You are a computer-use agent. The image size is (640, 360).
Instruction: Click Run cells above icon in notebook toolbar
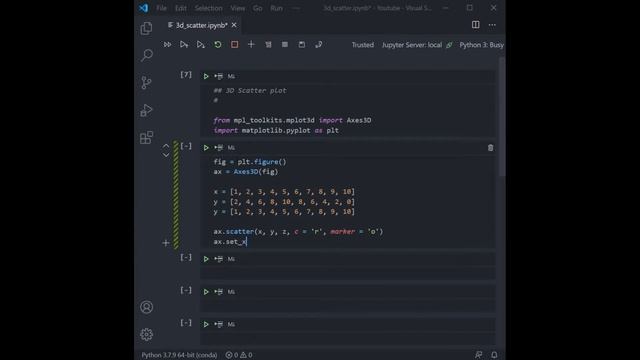click(x=184, y=44)
